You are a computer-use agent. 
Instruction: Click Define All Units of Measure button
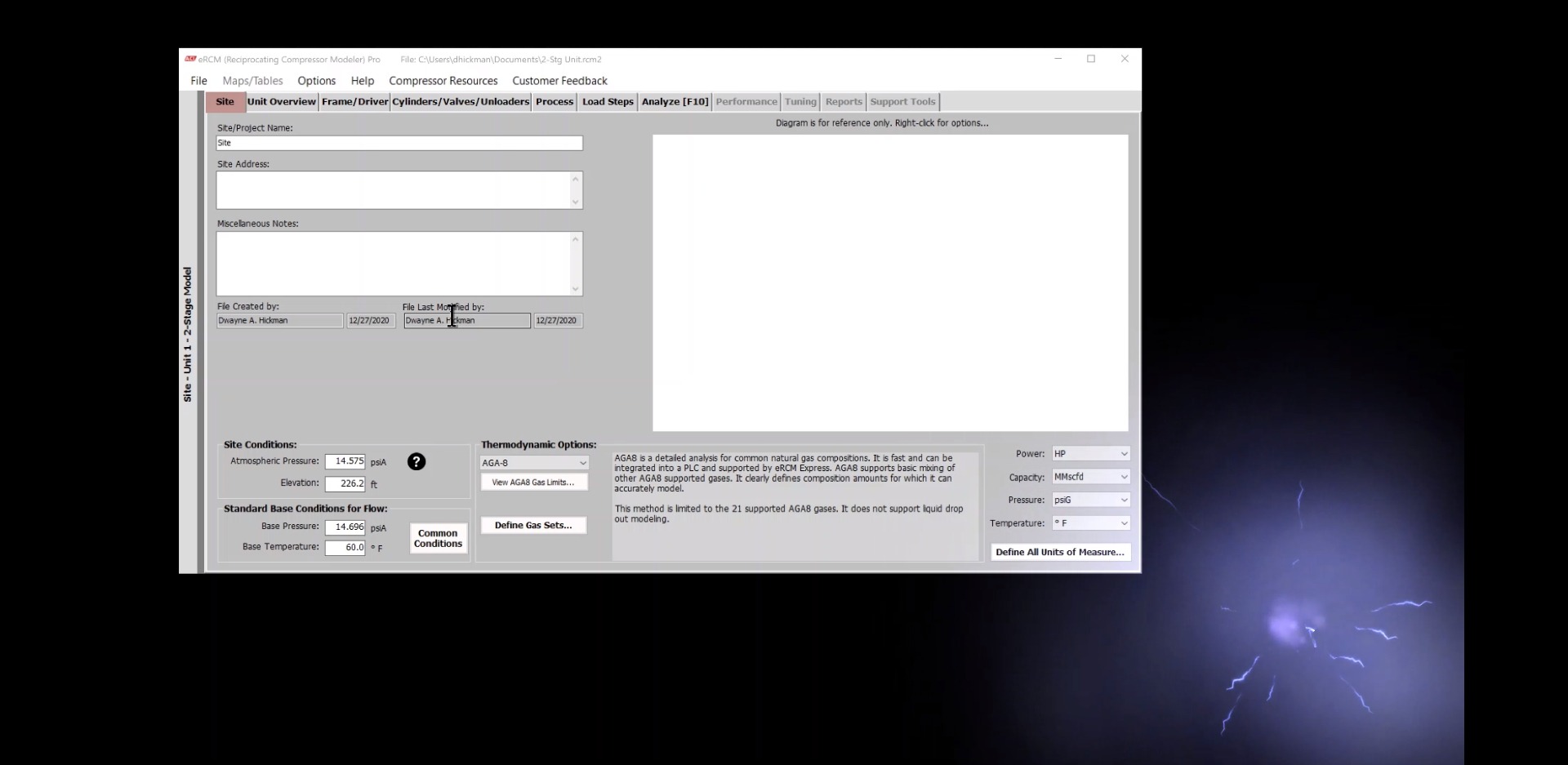(1059, 553)
